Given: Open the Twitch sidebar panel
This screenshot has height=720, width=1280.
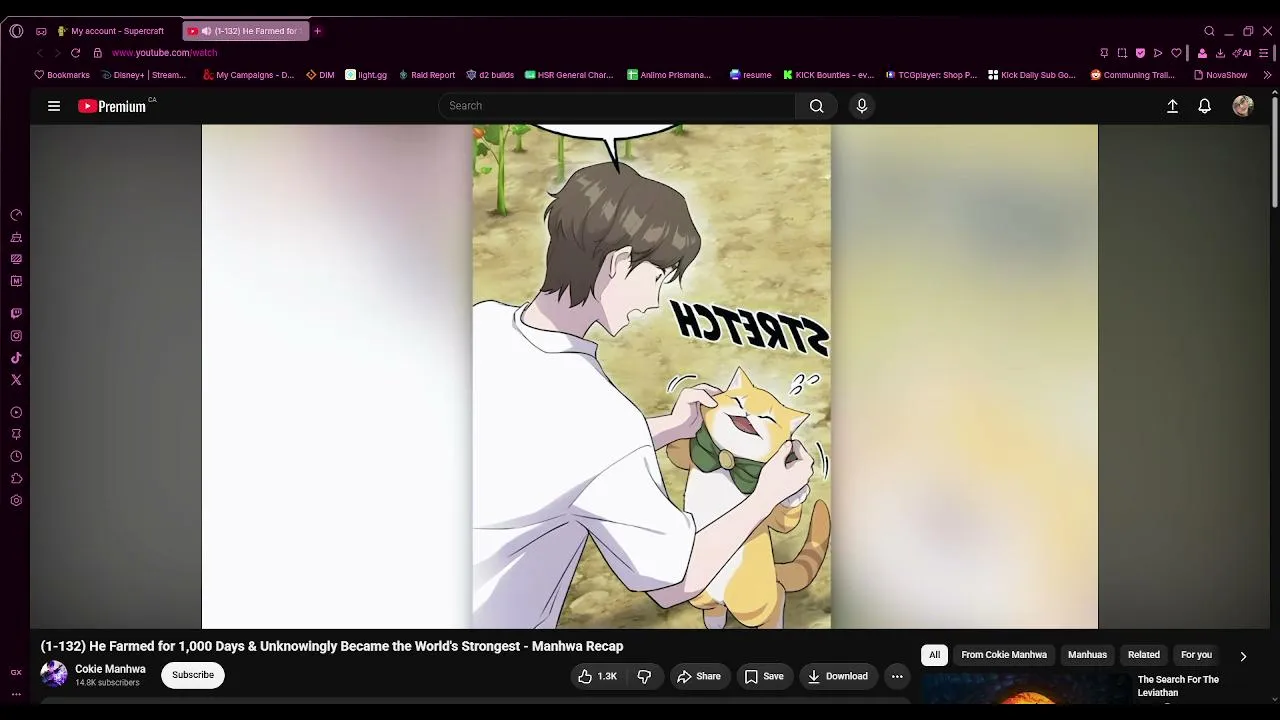Looking at the screenshot, I should [16, 314].
